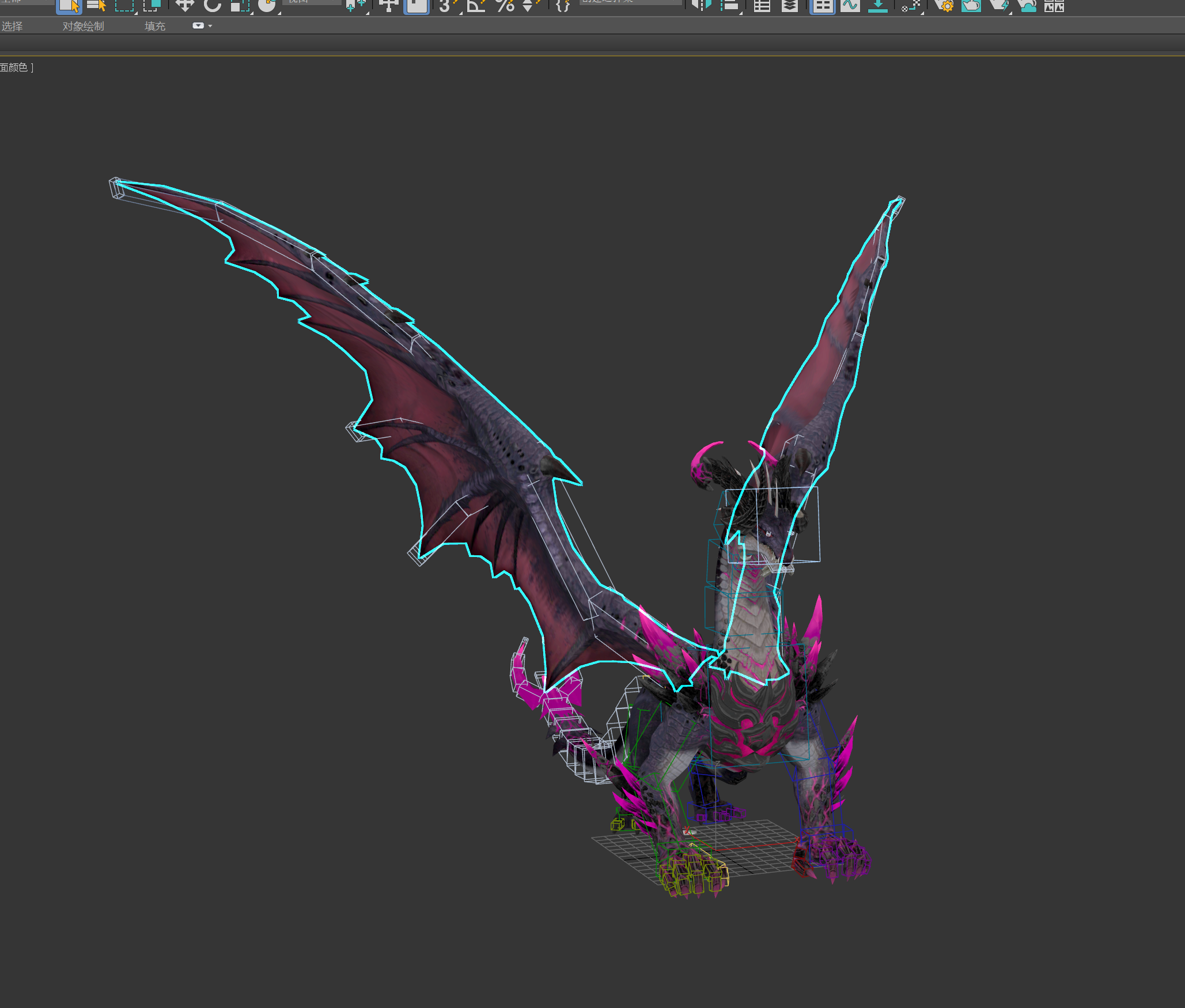Open the Select and Scale flyout
The height and width of the screenshot is (1008, 1185).
(240, 6)
